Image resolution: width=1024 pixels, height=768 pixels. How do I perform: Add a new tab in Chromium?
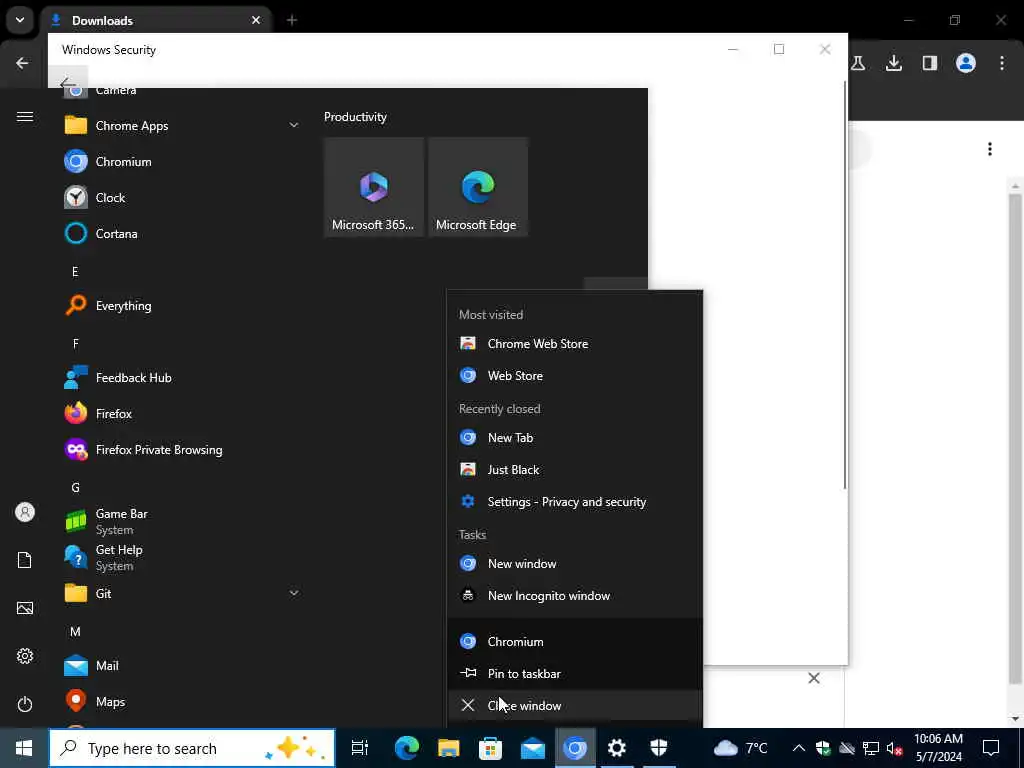[292, 20]
